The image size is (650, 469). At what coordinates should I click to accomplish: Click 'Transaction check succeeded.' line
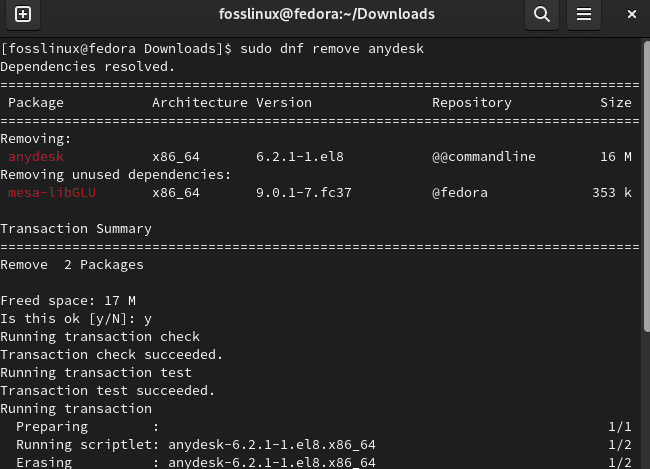[112, 355]
